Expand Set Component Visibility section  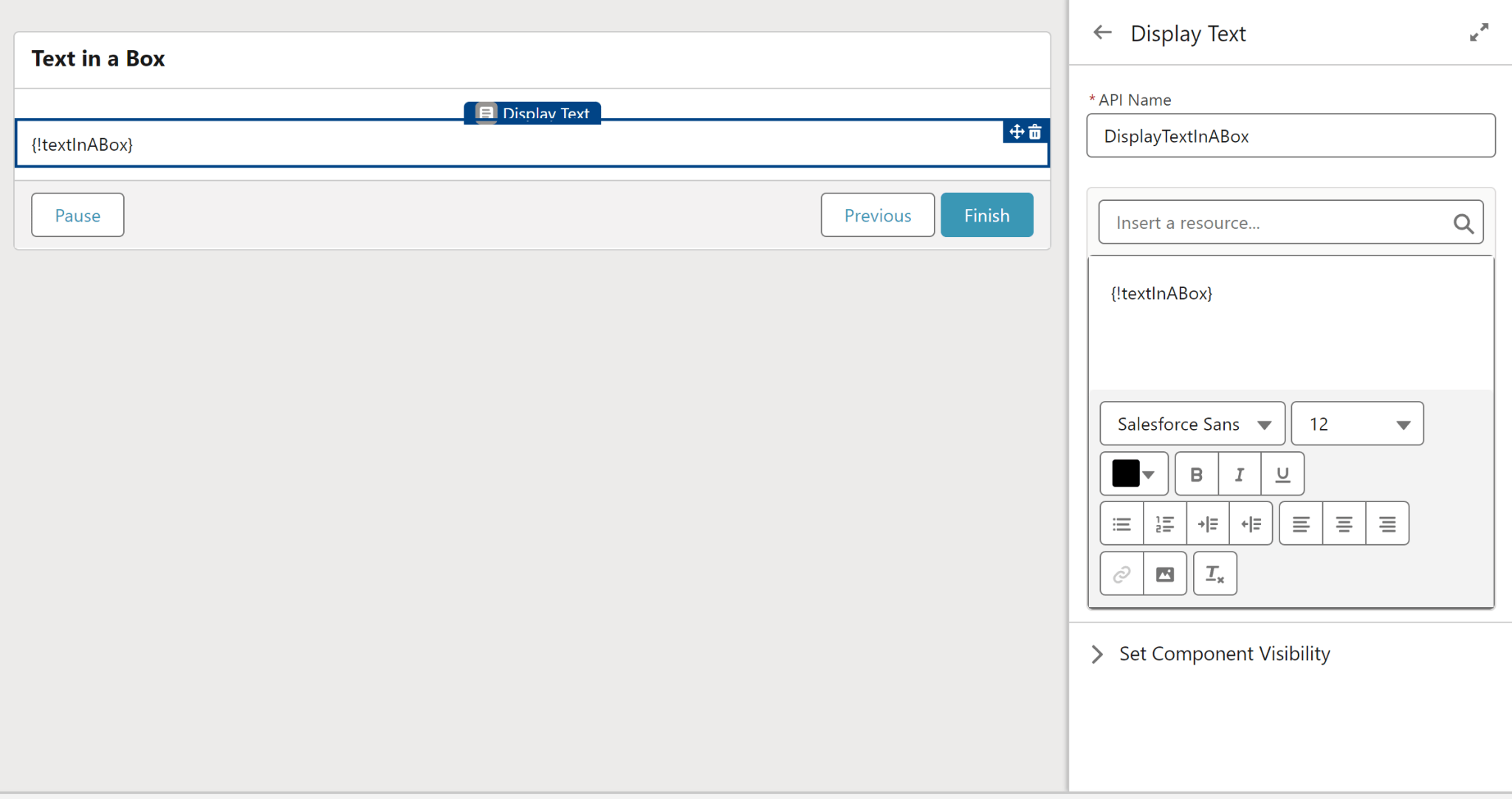tap(1097, 654)
